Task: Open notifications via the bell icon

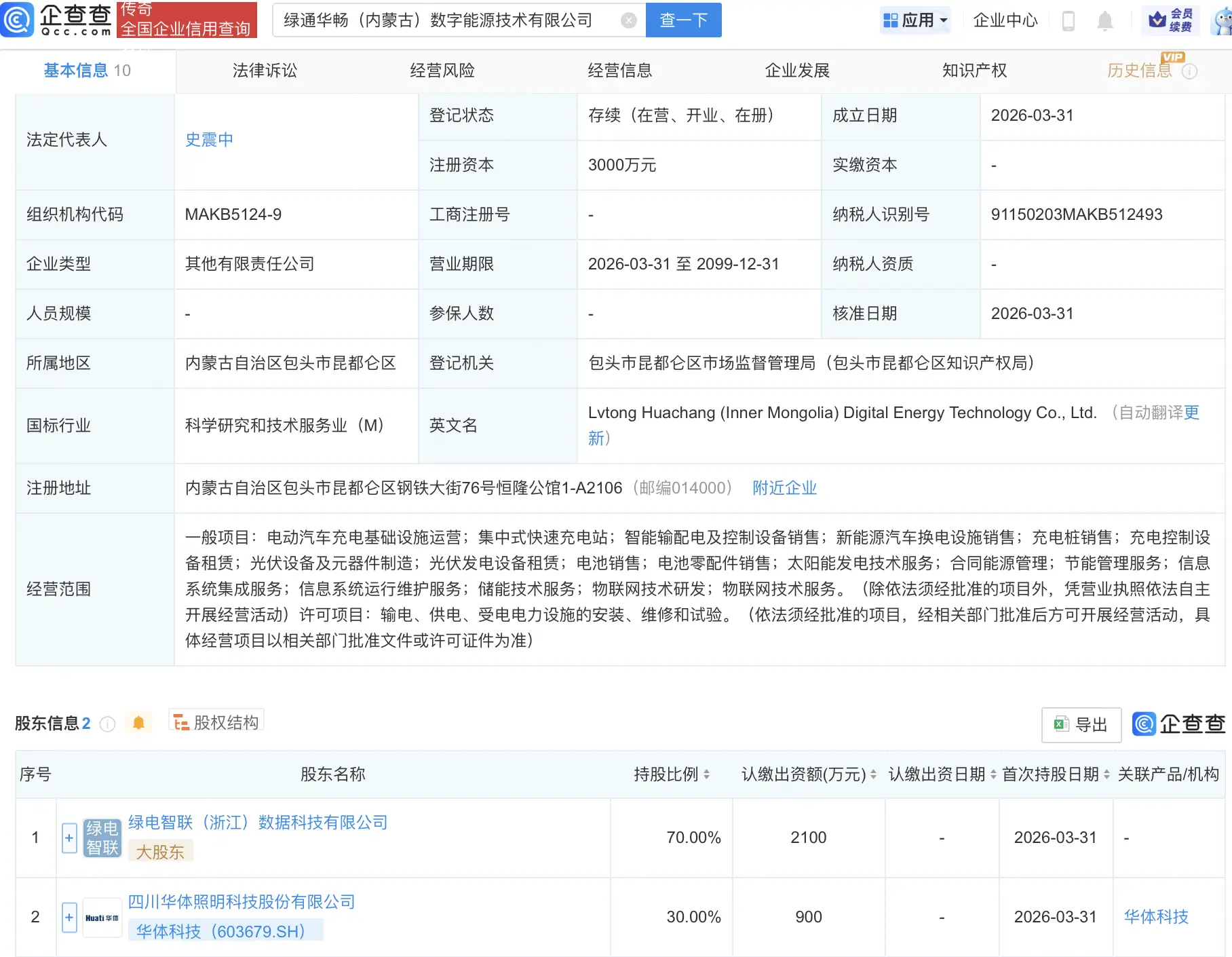Action: (1105, 20)
